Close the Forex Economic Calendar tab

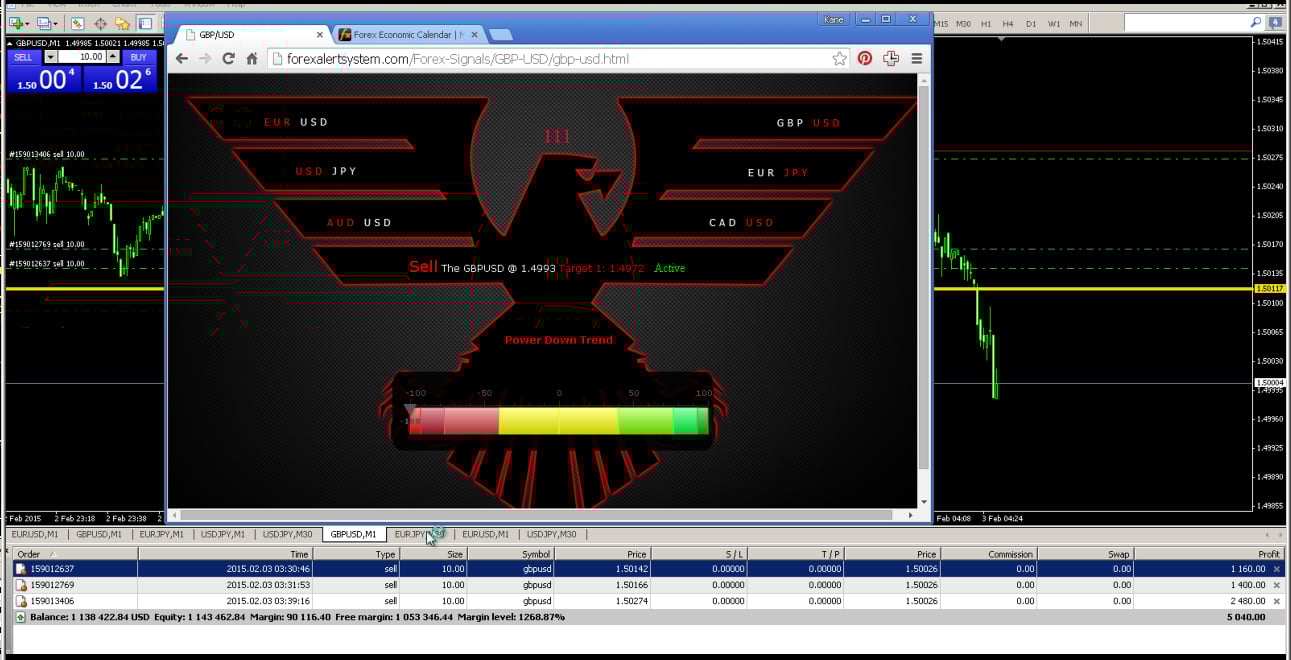tap(473, 35)
